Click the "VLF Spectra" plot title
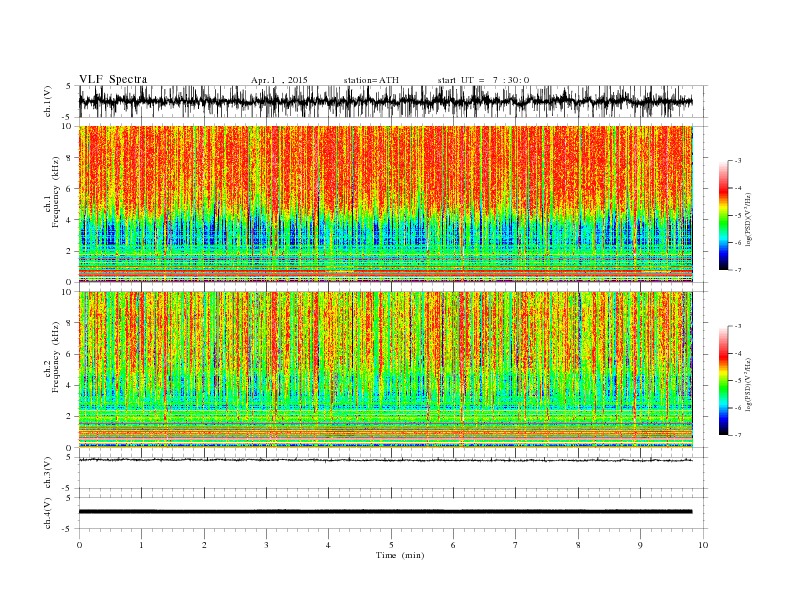The image size is (792, 612). coord(113,79)
